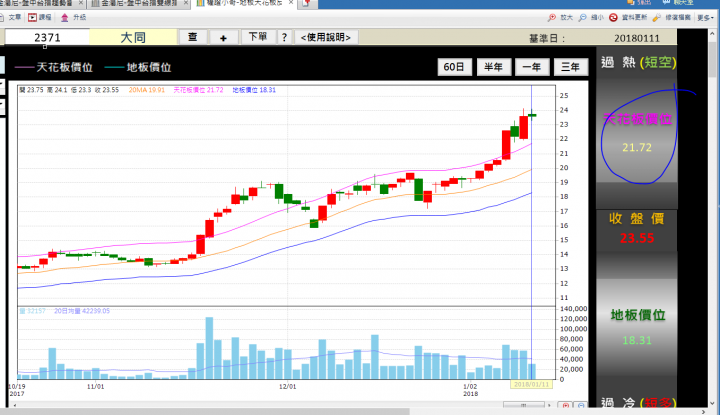Click the vertical scrollbar up arrow
This screenshot has width=720, height=415.
(712, 34)
